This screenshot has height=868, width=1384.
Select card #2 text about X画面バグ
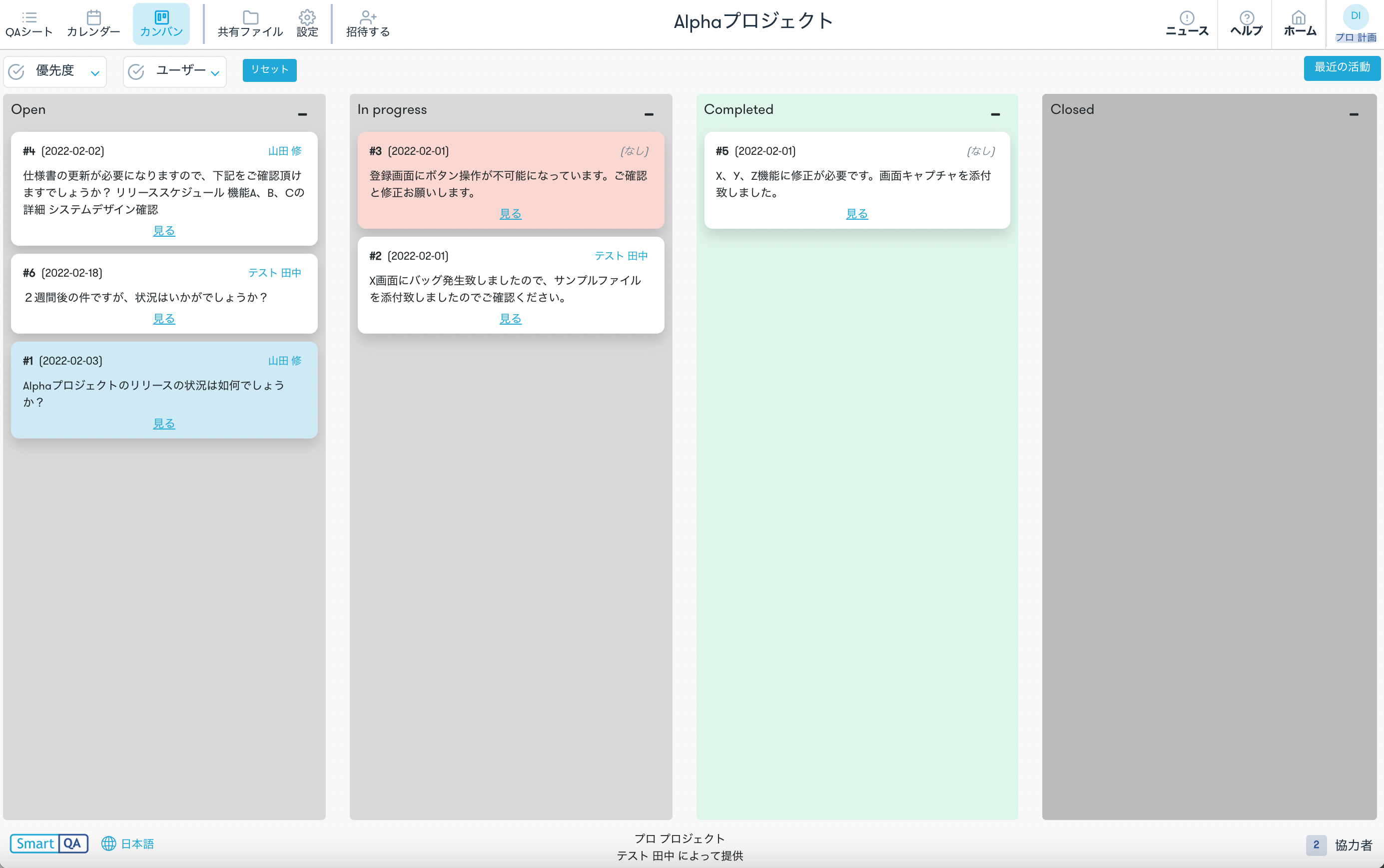505,289
